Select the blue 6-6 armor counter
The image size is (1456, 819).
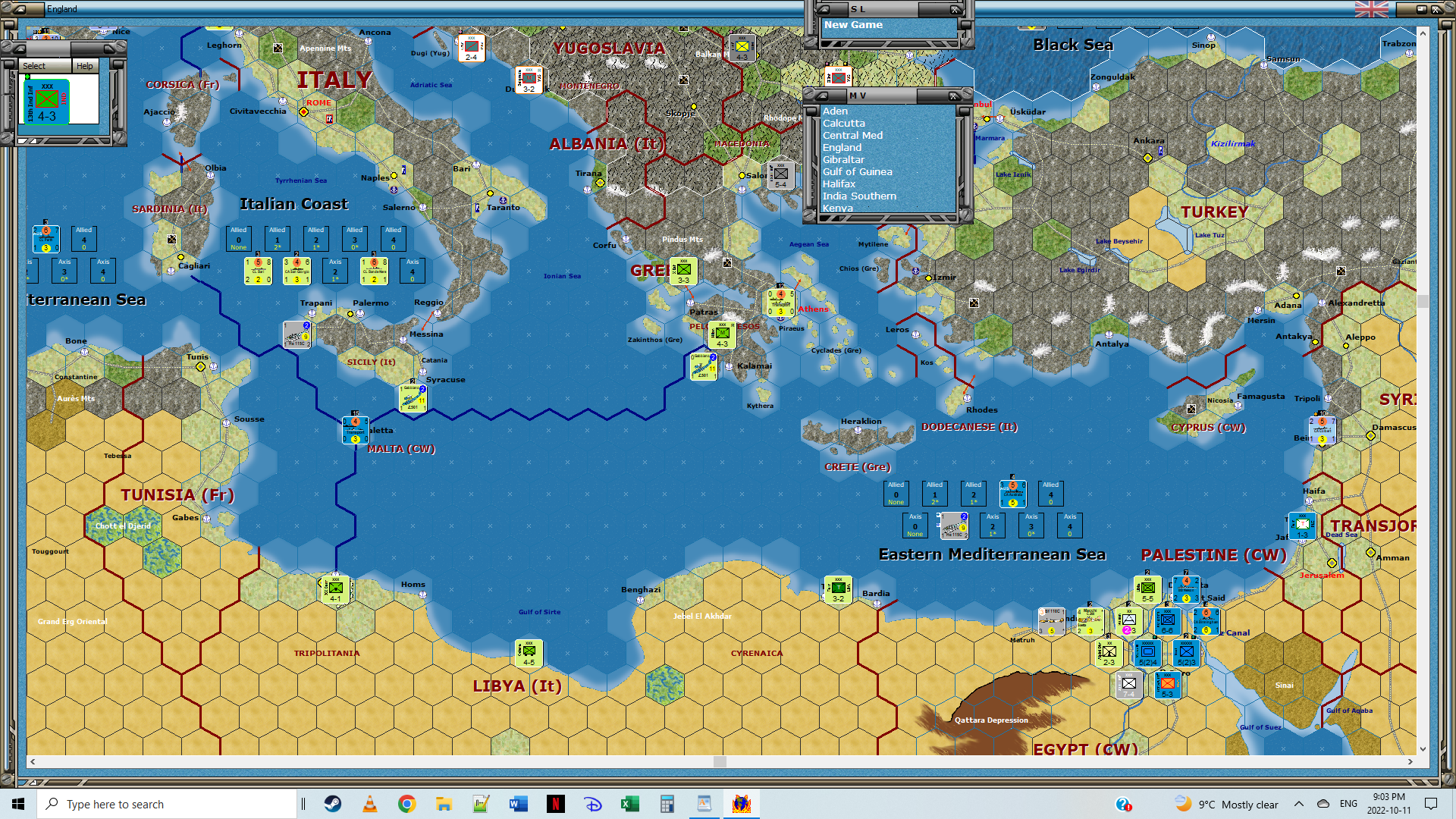tap(1167, 621)
